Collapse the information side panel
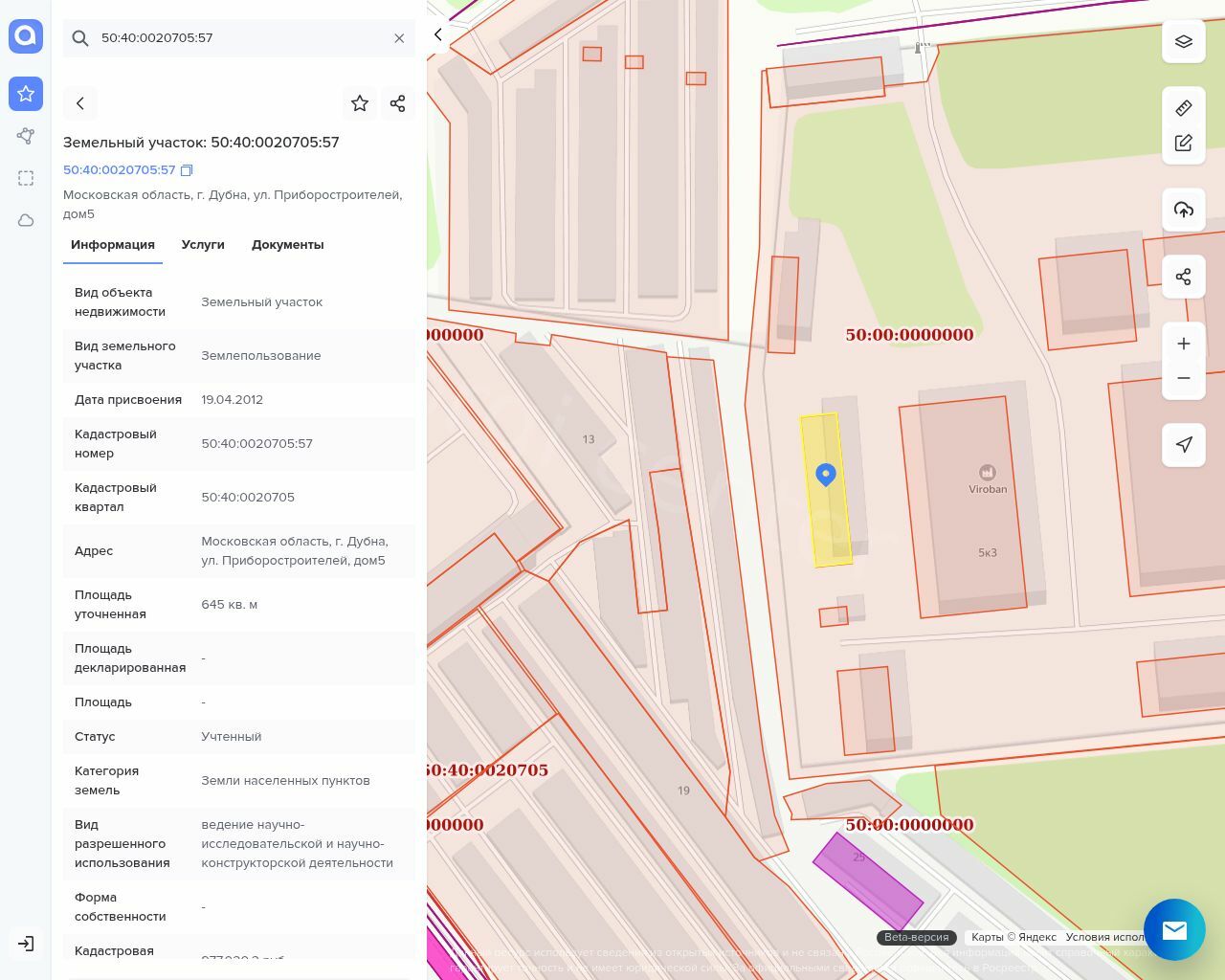This screenshot has height=980, width=1225. point(438,34)
